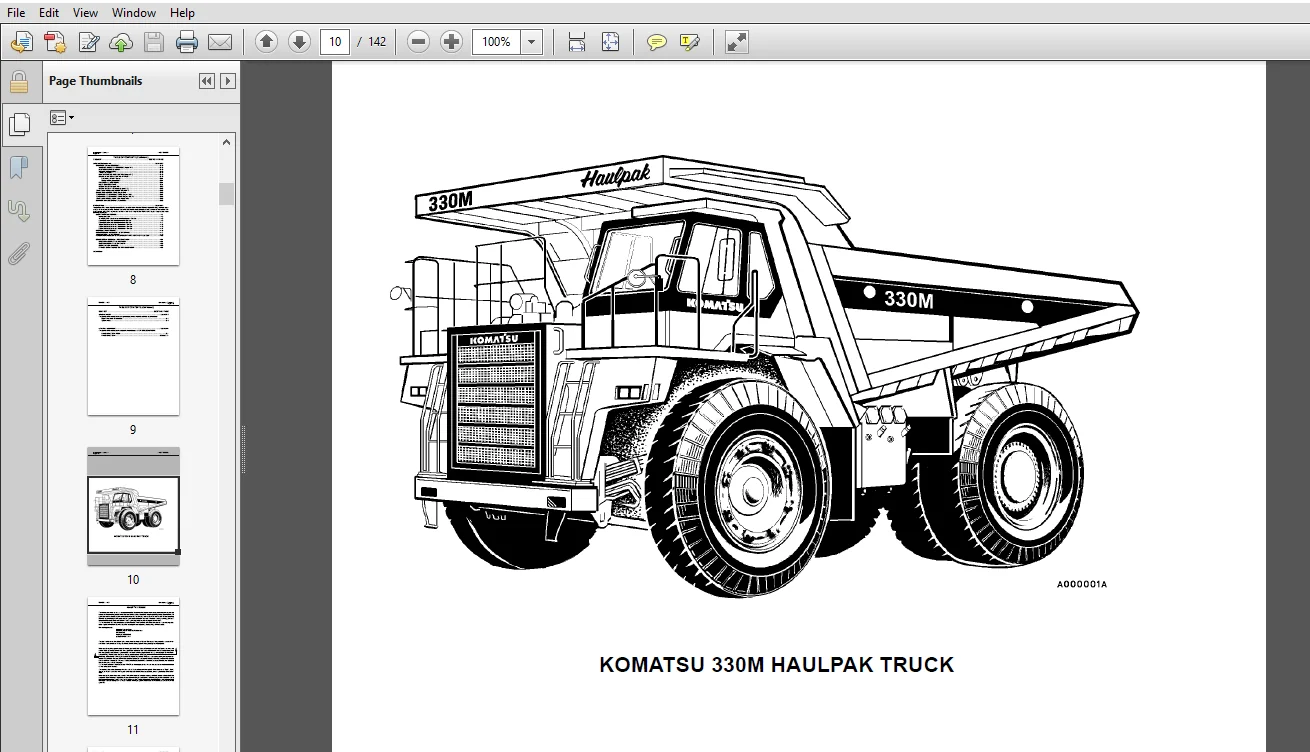Click the Zoom in plus button

click(452, 42)
